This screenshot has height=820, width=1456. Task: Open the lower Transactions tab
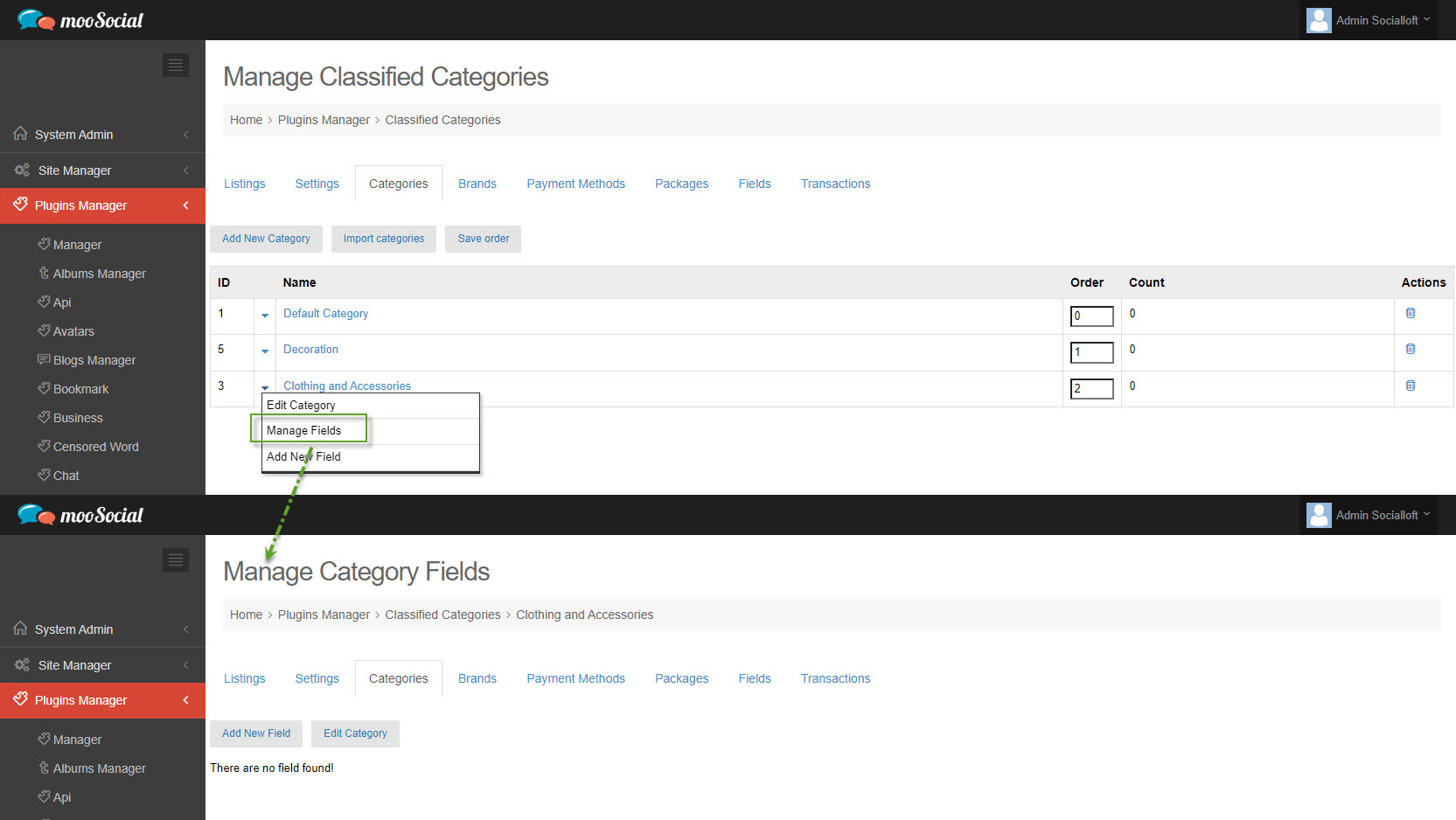pos(835,678)
